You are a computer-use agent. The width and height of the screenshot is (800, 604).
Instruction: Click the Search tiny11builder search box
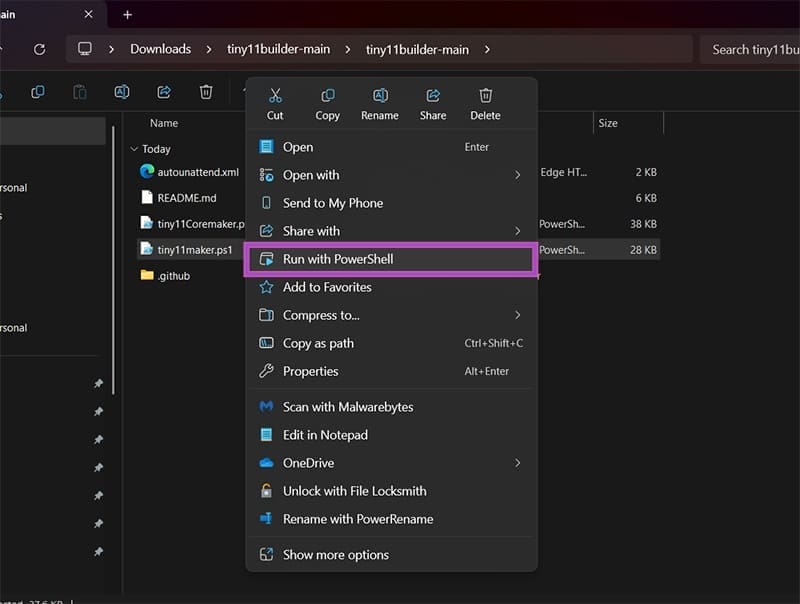tap(752, 49)
